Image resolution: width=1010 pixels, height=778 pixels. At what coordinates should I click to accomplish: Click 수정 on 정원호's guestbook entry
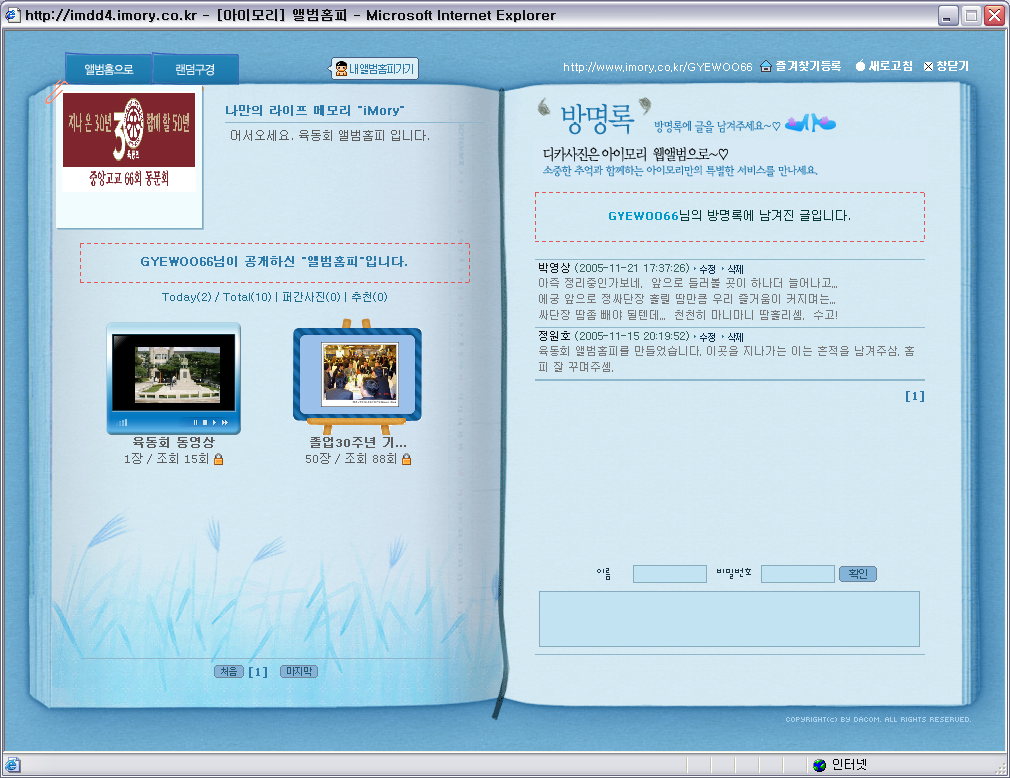pos(706,337)
